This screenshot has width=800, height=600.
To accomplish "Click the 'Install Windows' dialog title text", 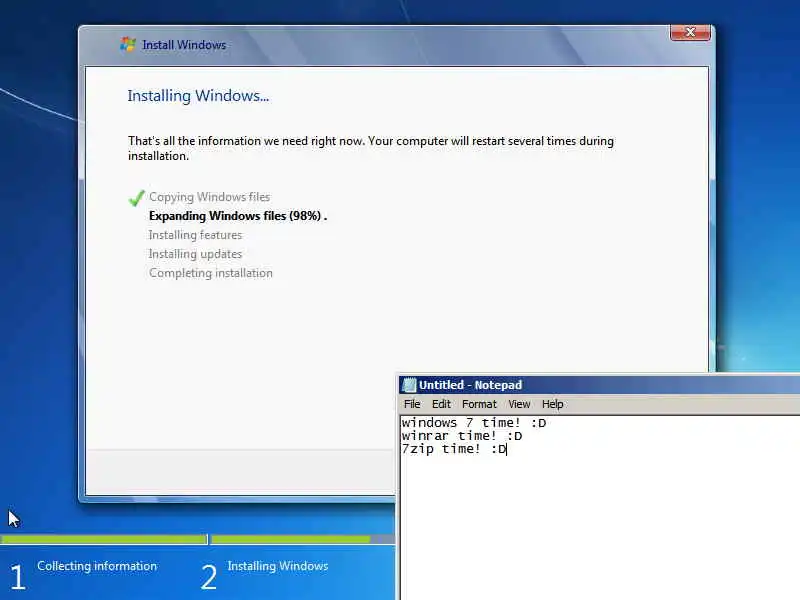I will (x=184, y=45).
